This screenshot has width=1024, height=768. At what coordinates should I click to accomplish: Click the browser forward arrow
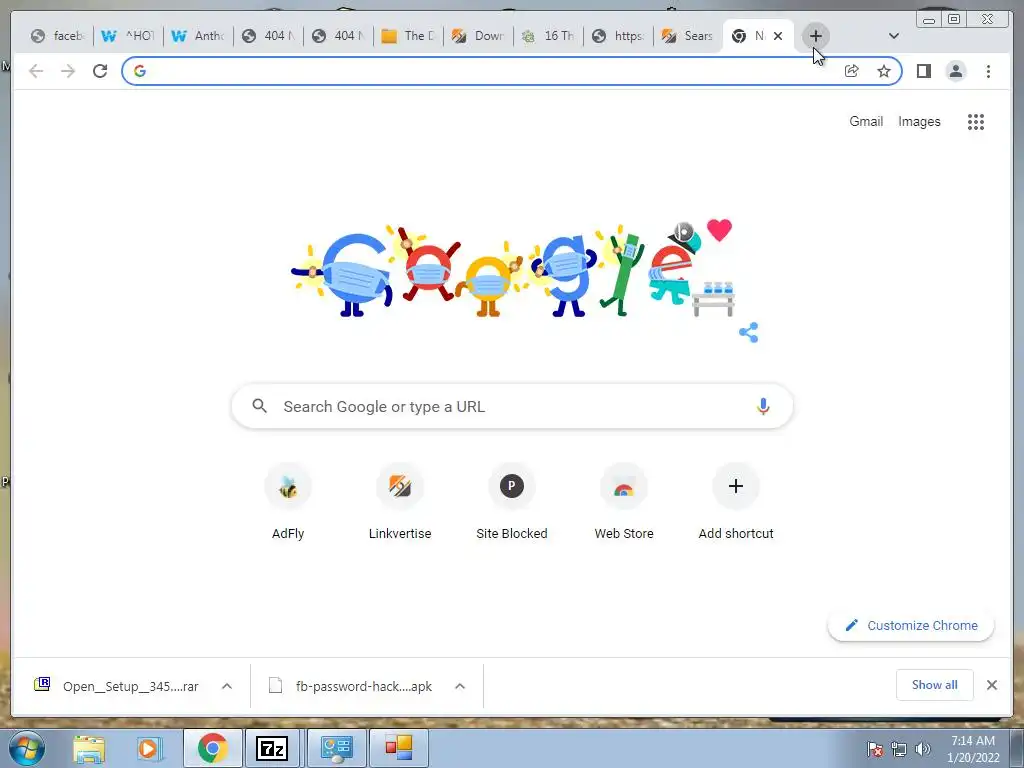click(x=68, y=71)
